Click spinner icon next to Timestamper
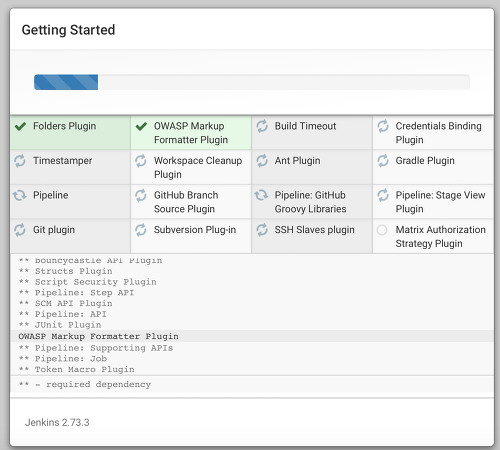The height and width of the screenshot is (450, 500). [x=20, y=161]
